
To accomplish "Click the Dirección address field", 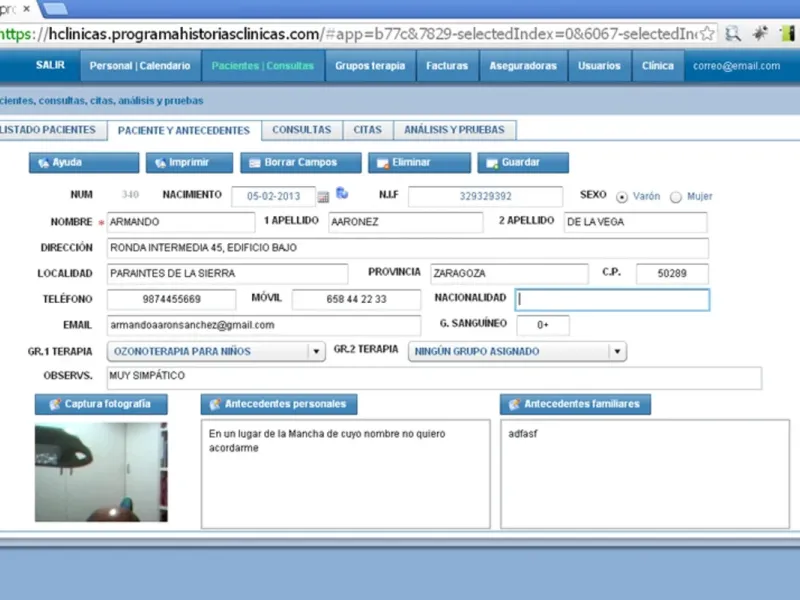I will click(408, 248).
